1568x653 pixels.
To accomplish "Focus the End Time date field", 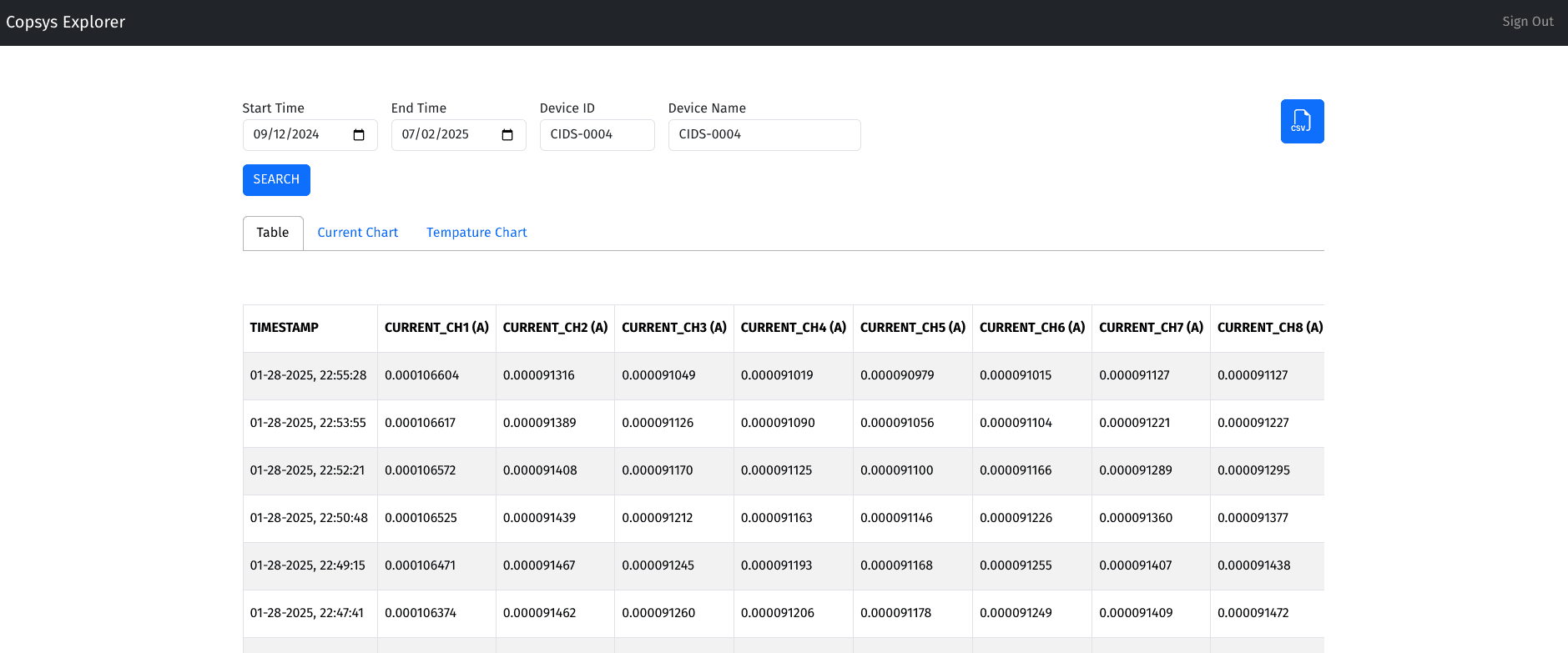I will click(458, 135).
